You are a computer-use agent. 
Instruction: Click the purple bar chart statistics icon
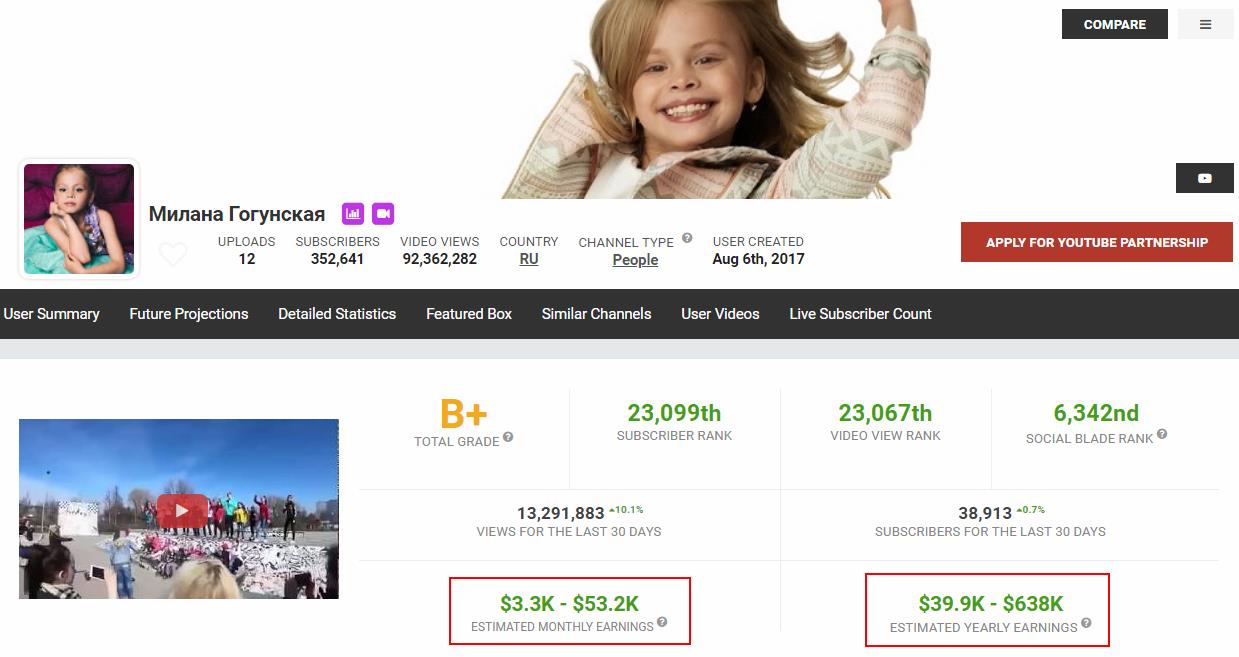point(352,213)
